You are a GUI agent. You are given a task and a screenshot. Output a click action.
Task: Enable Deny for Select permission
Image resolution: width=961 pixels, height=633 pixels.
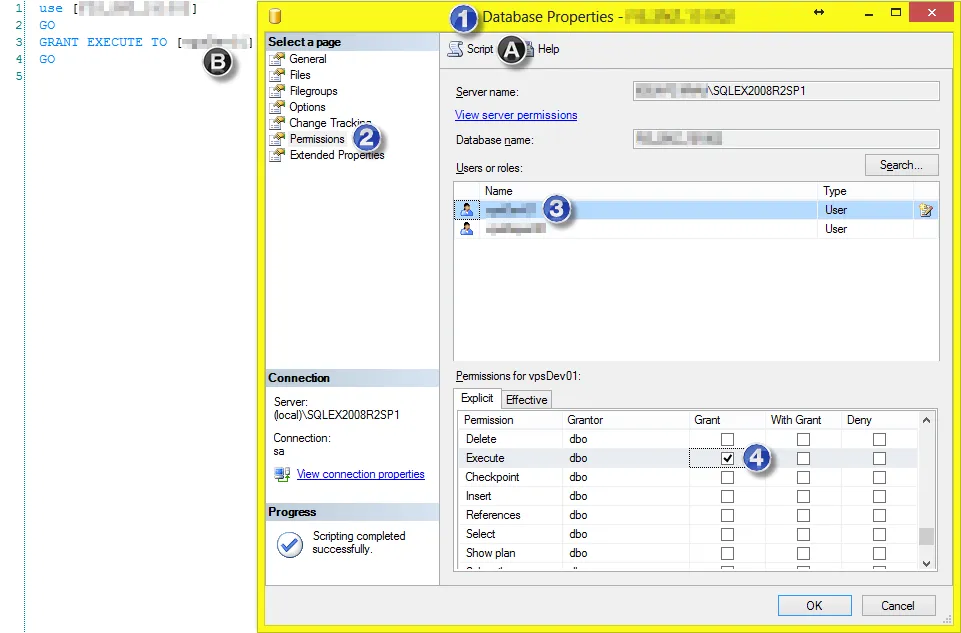click(879, 534)
